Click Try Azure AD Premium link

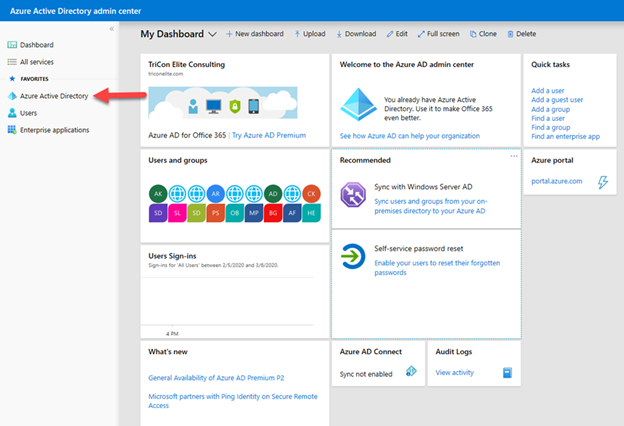[x=269, y=135]
